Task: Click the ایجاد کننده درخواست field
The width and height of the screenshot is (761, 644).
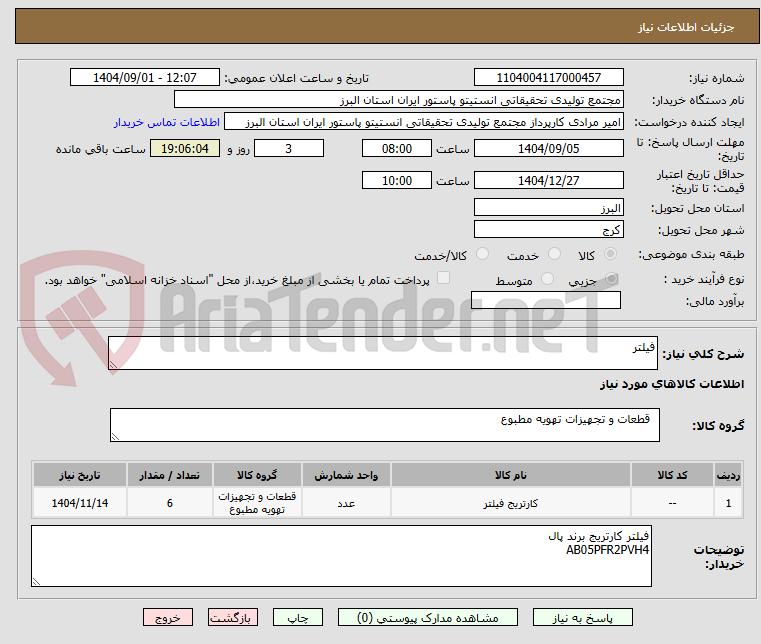Action: click(x=424, y=122)
